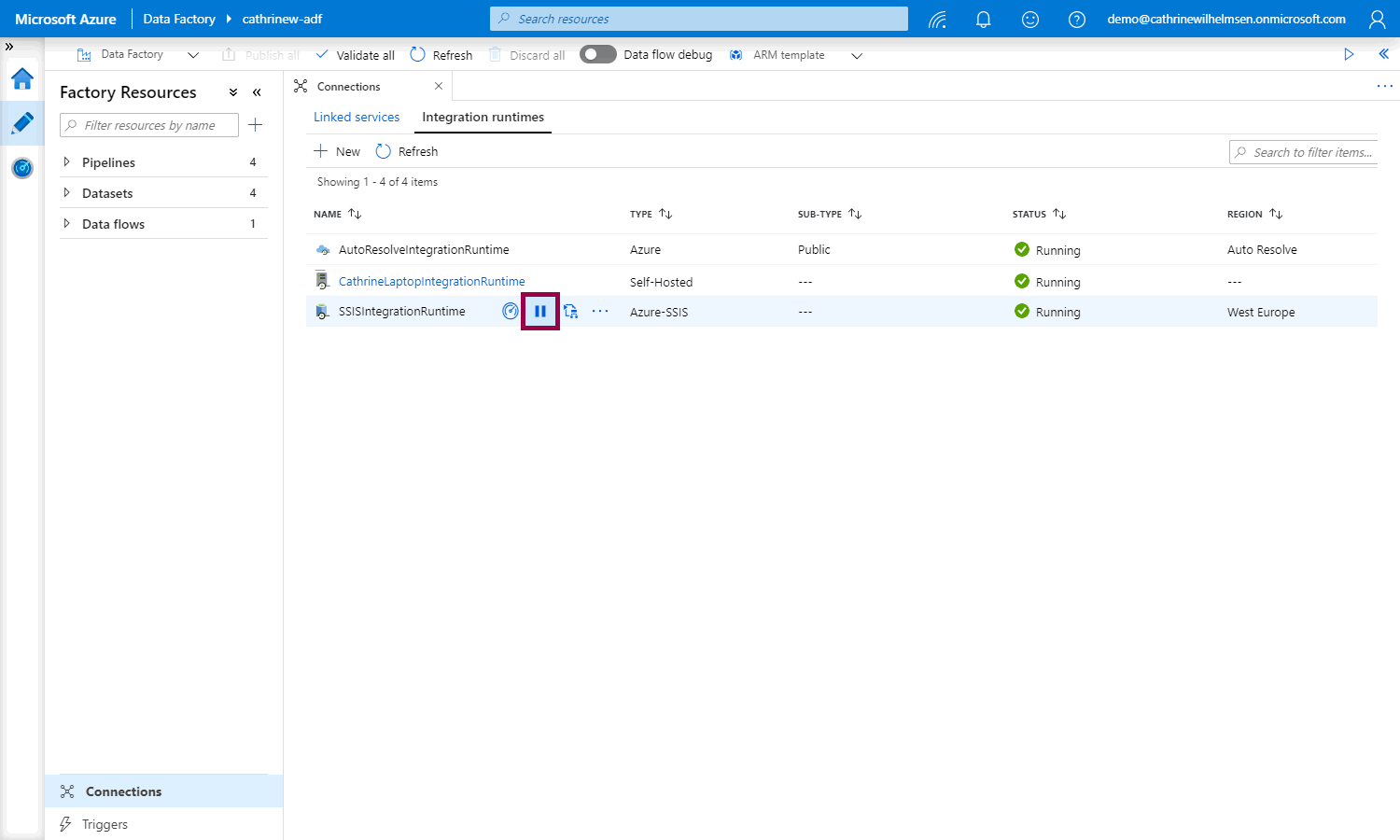
Task: Click the Search resources field
Action: (698, 19)
